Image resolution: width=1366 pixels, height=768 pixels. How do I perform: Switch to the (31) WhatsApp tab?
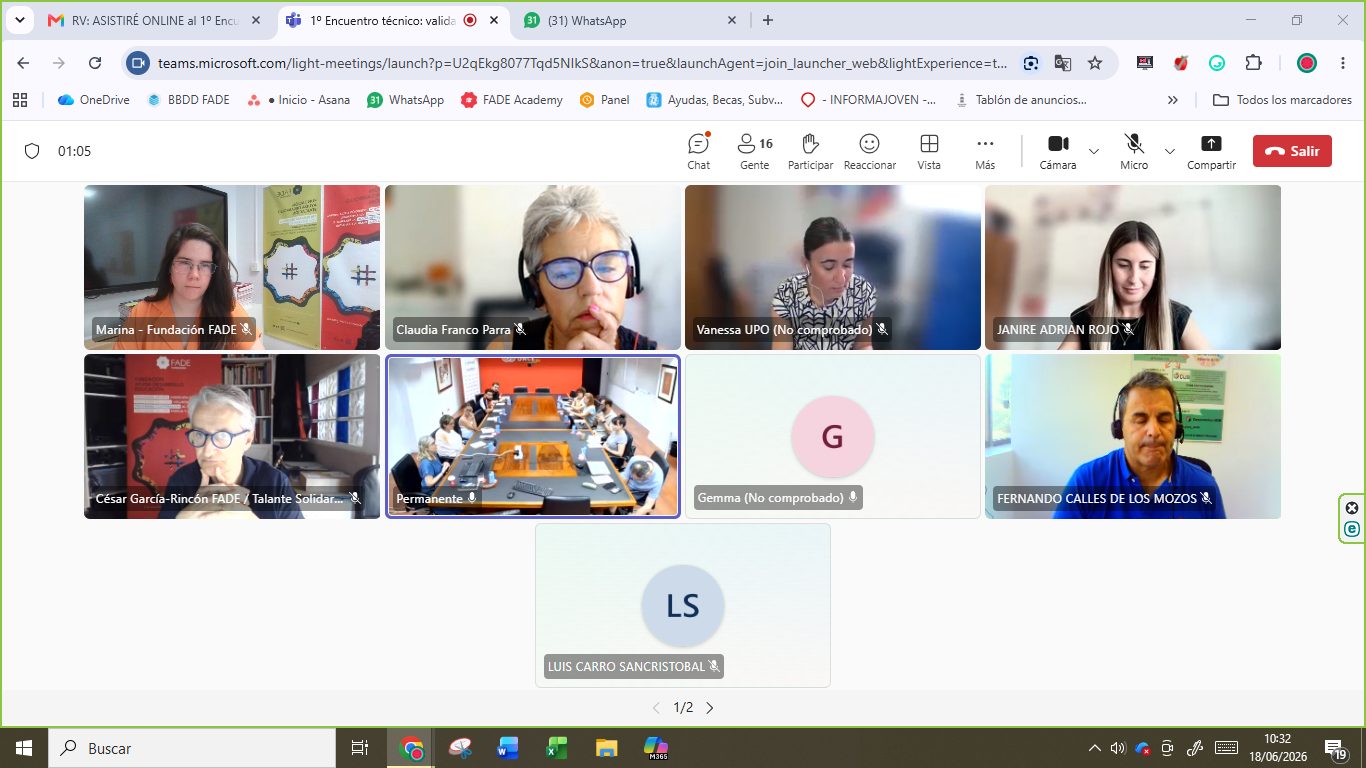(x=632, y=20)
